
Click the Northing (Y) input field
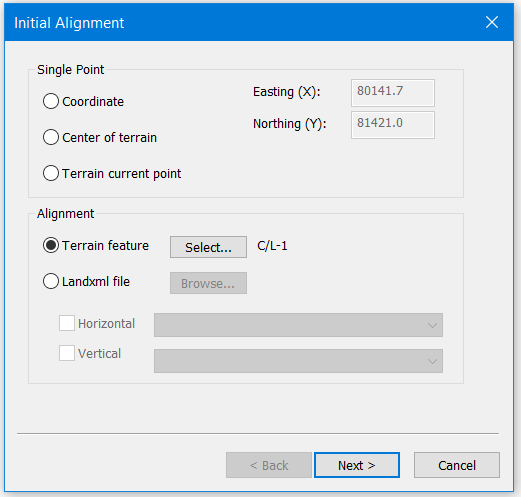click(x=393, y=125)
